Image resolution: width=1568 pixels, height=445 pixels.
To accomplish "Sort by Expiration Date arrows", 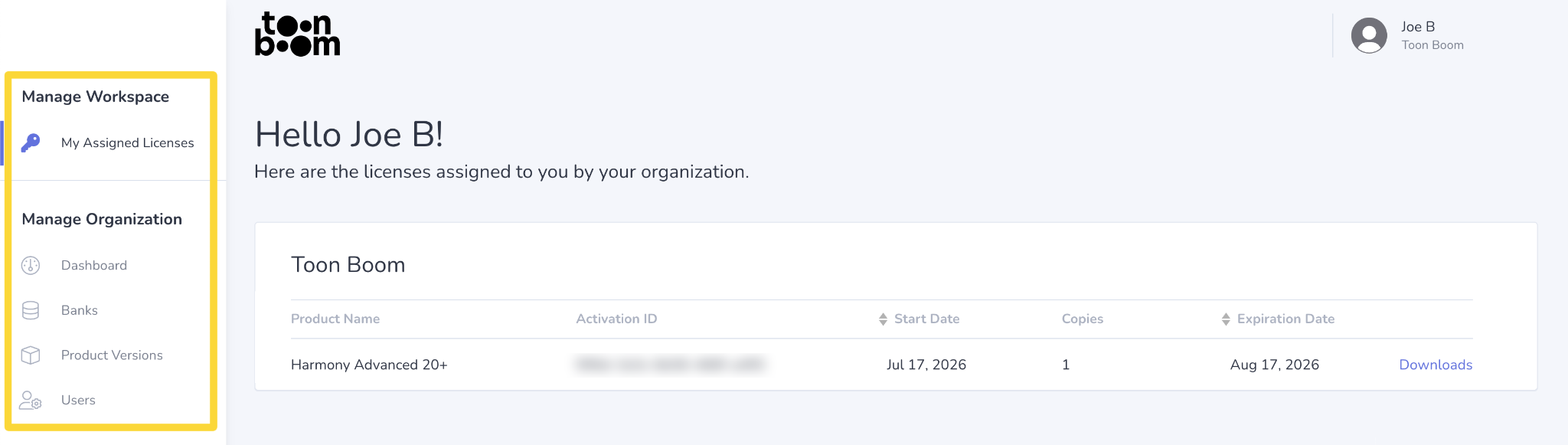I will tap(1226, 319).
